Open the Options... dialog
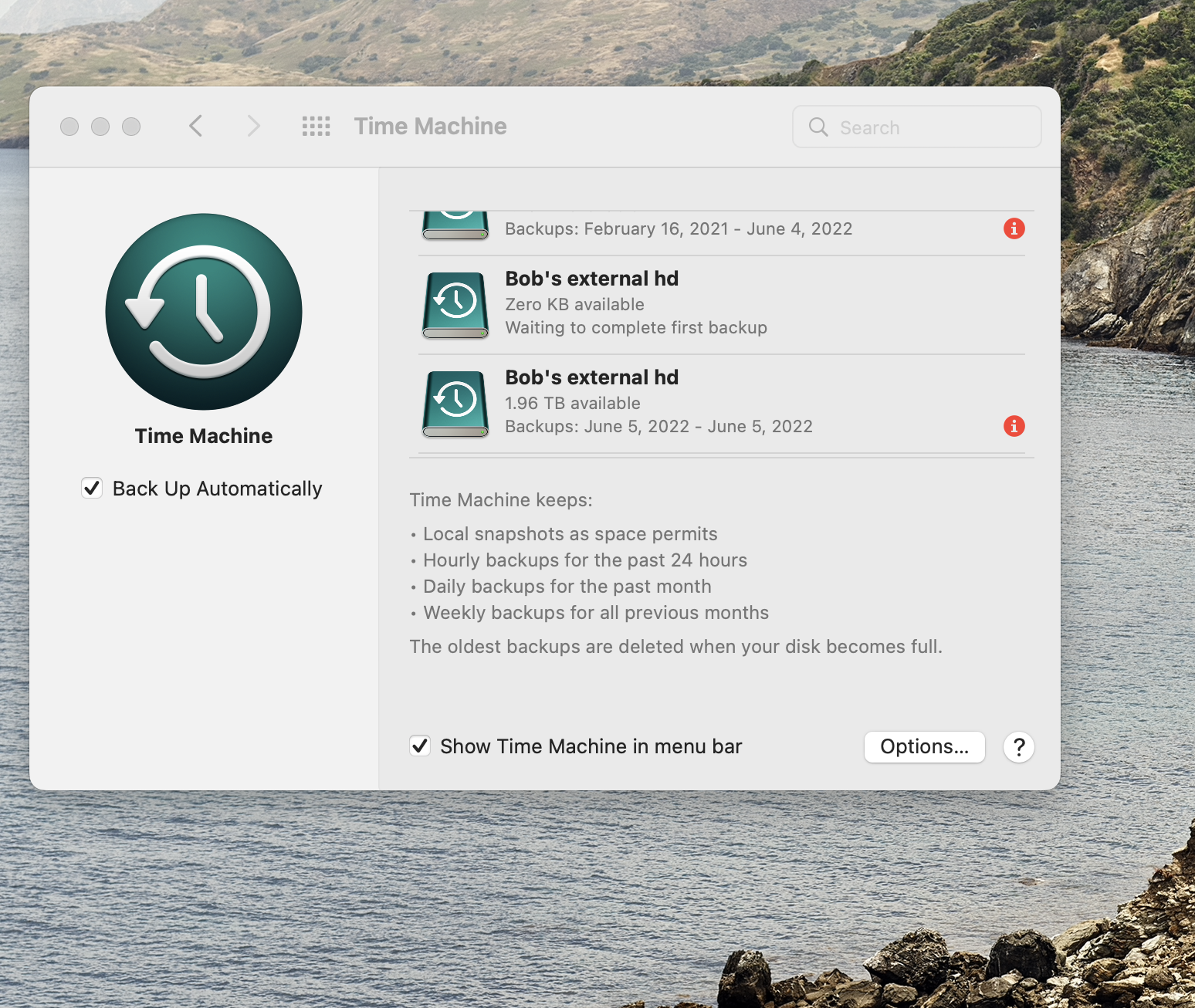 click(x=924, y=747)
